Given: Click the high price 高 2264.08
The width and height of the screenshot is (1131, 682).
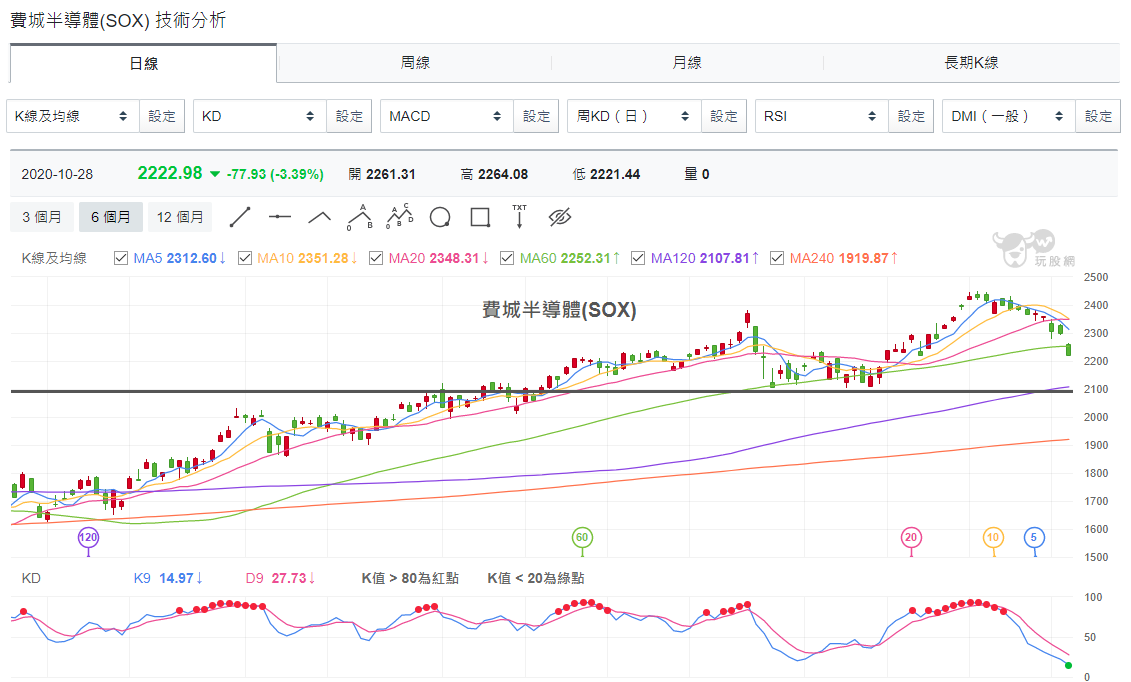Looking at the screenshot, I should click(x=494, y=174).
